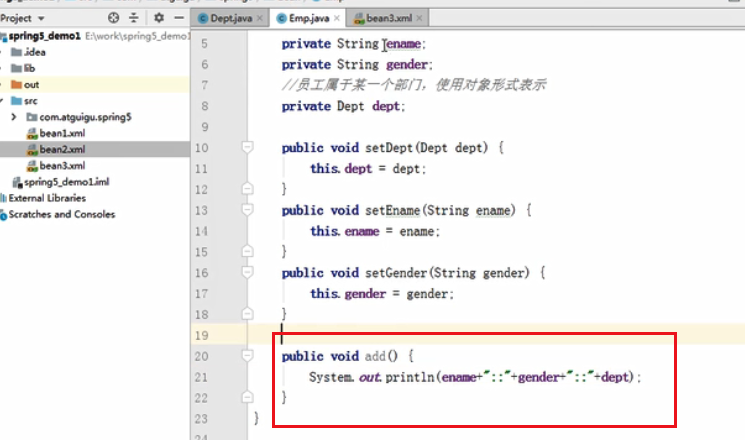
Task: Click the collapse all icon in Project panel
Action: 134,18
